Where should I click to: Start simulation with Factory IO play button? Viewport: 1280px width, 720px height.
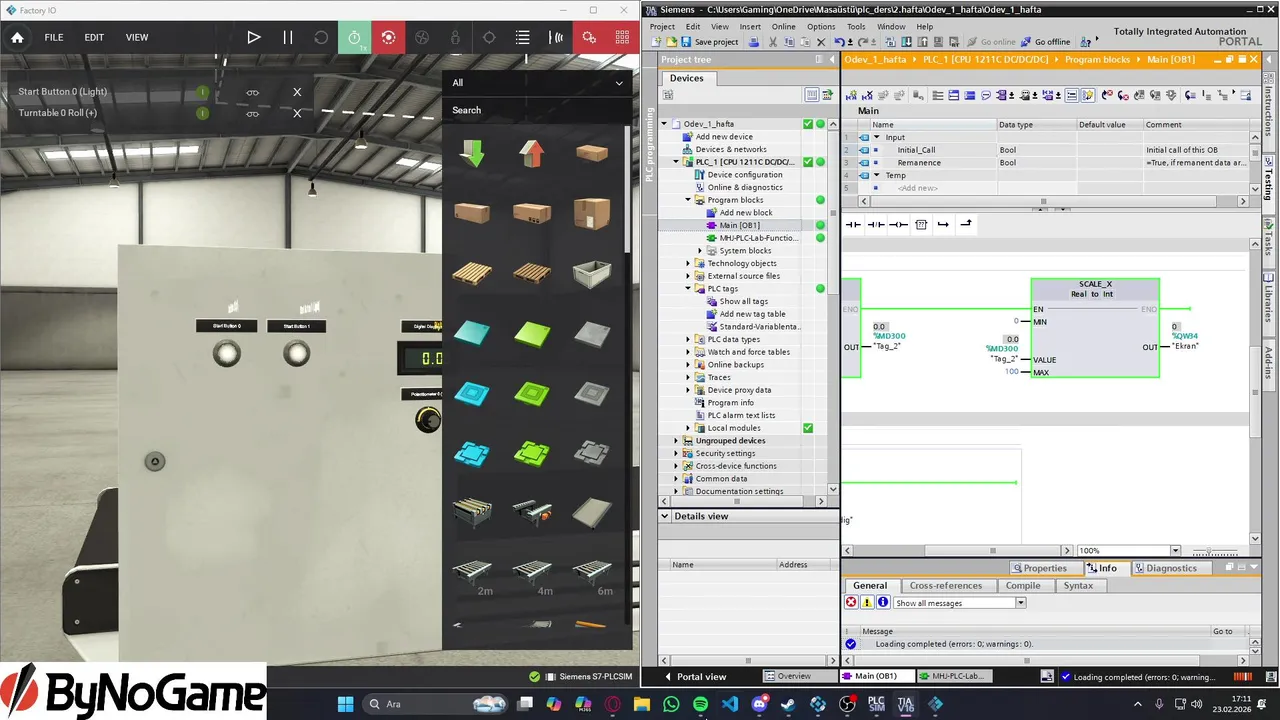pyautogui.click(x=254, y=37)
